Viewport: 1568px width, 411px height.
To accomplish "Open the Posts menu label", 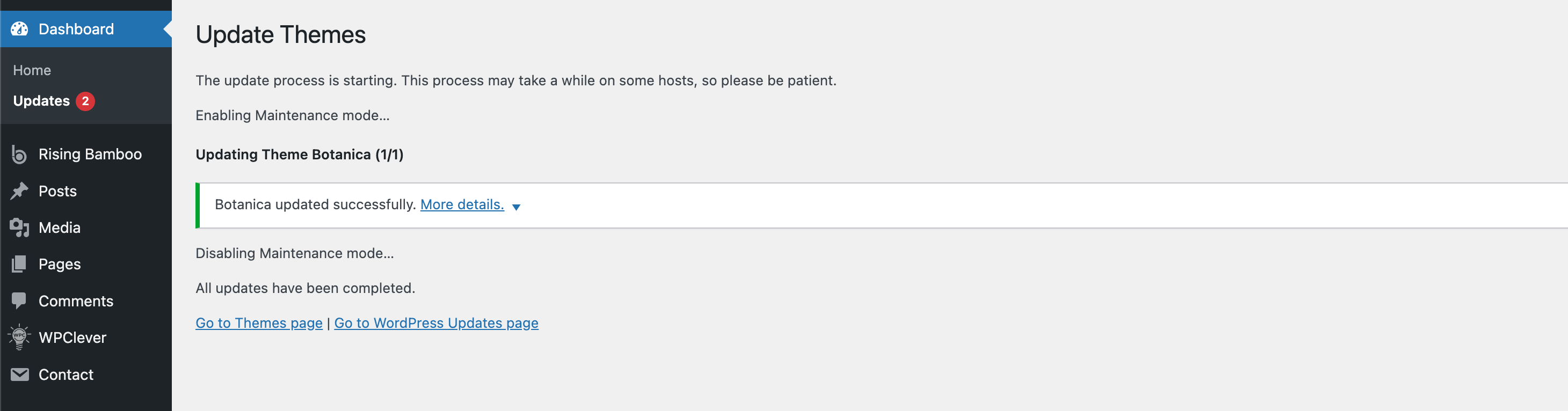I will click(58, 191).
